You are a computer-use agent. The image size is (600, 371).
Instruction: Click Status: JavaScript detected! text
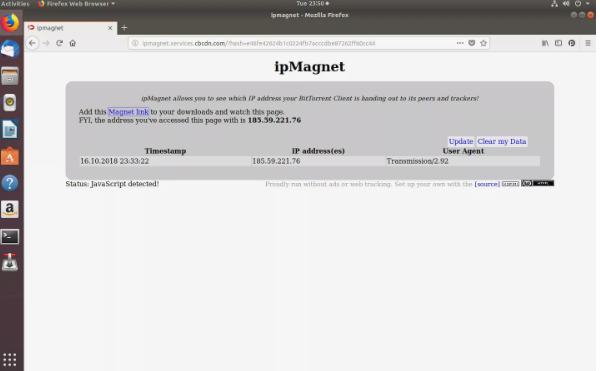[x=112, y=184]
